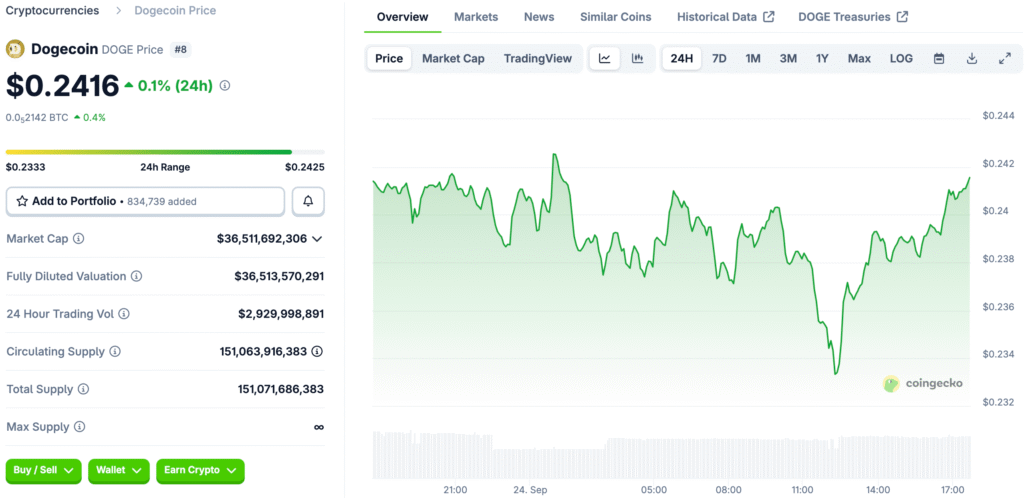Viewport: 1024px width, 498px height.
Task: Select the TradingView chart view
Action: [538, 59]
